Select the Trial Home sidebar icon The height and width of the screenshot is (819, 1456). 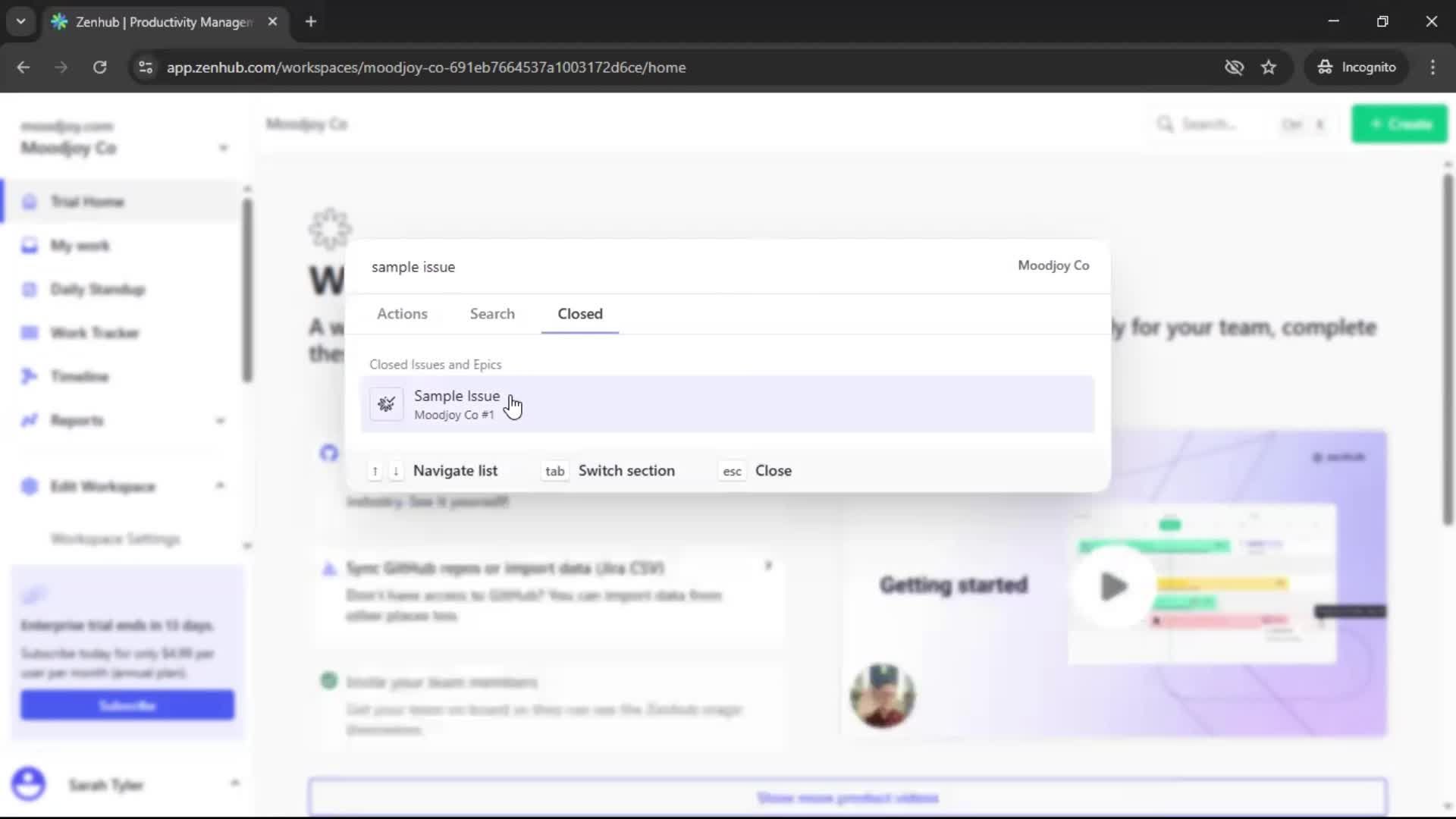tap(29, 201)
